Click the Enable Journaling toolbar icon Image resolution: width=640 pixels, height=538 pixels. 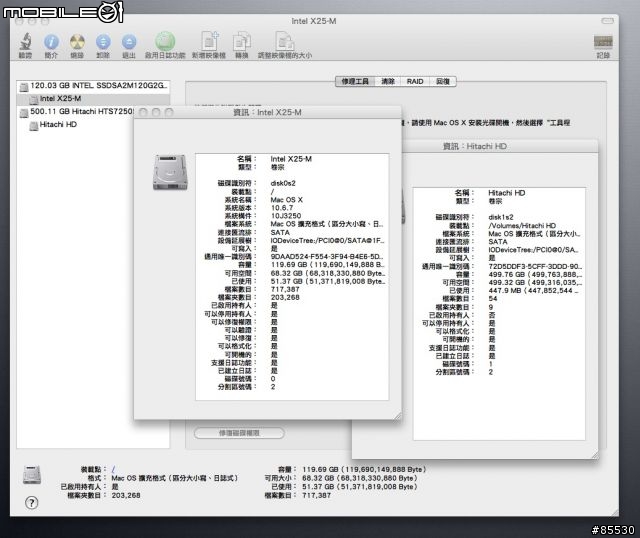(x=165, y=41)
